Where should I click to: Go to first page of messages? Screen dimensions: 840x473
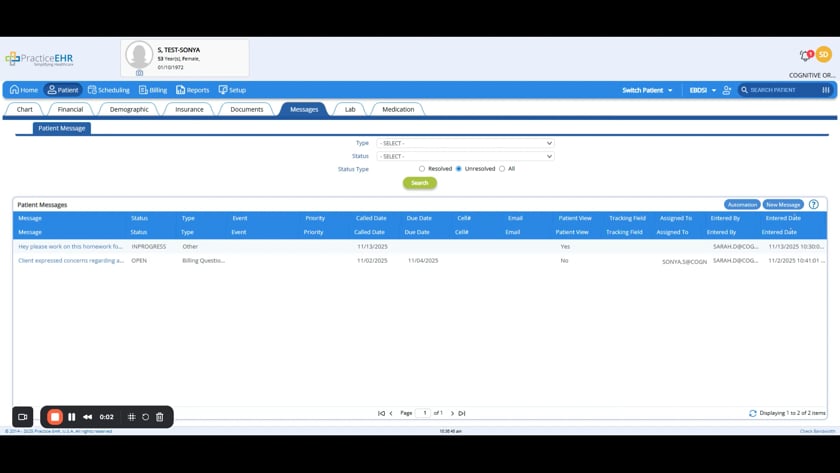click(381, 413)
